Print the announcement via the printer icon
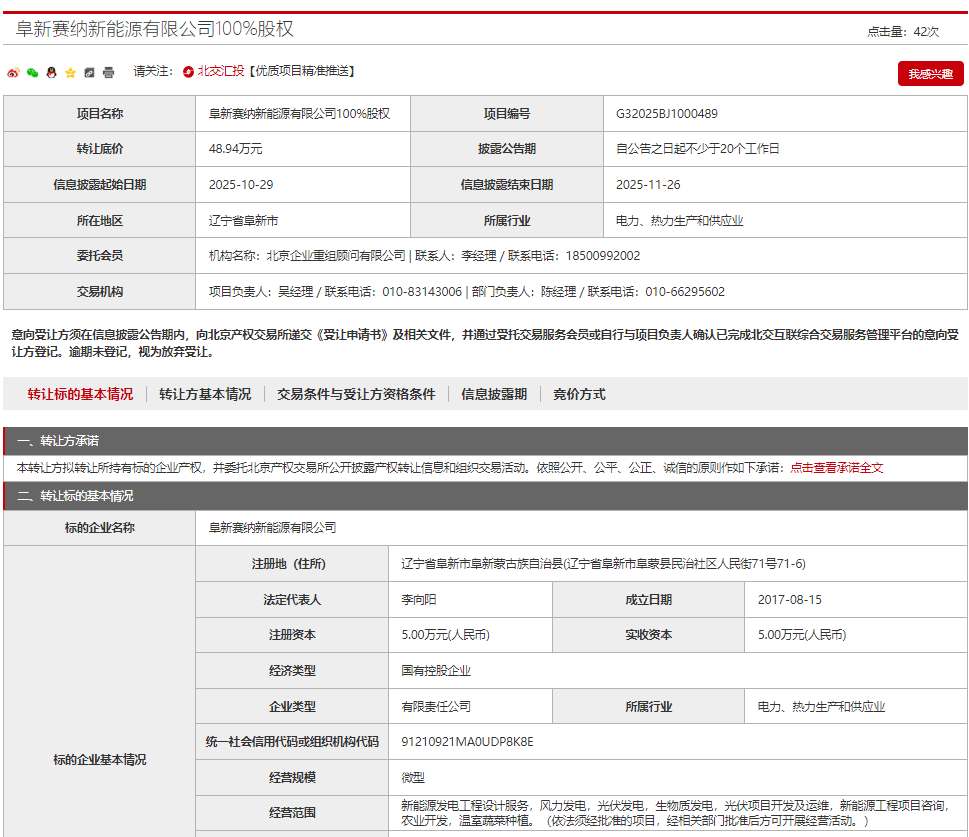 [107, 72]
